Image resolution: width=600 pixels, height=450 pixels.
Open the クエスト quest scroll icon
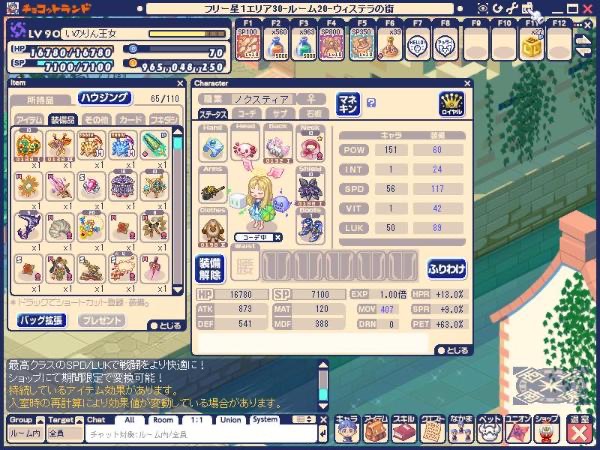(432, 429)
